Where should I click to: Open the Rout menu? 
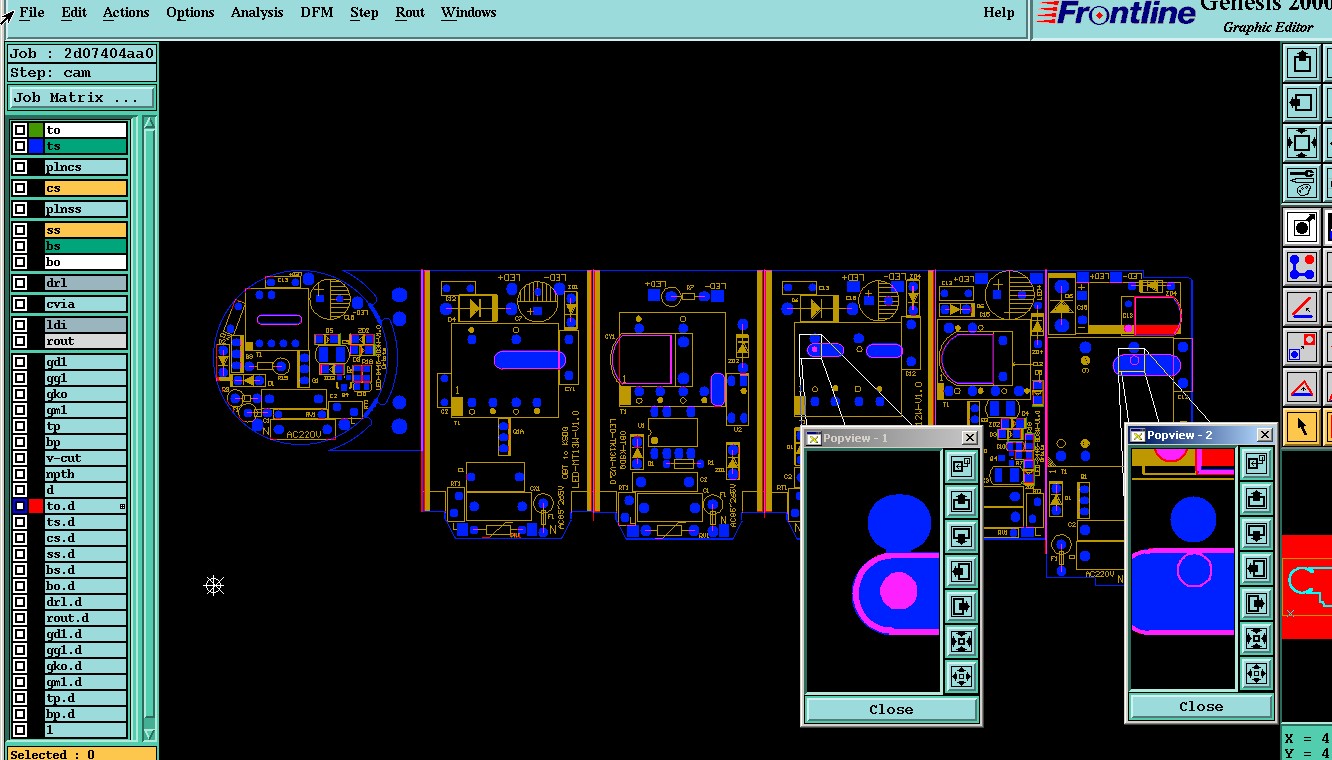coord(410,13)
